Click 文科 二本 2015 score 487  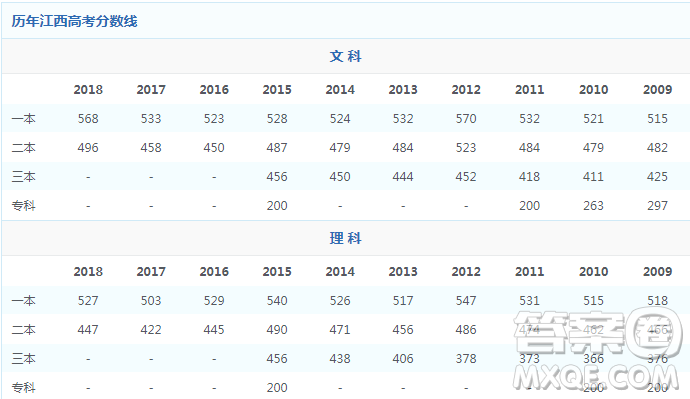point(277,147)
